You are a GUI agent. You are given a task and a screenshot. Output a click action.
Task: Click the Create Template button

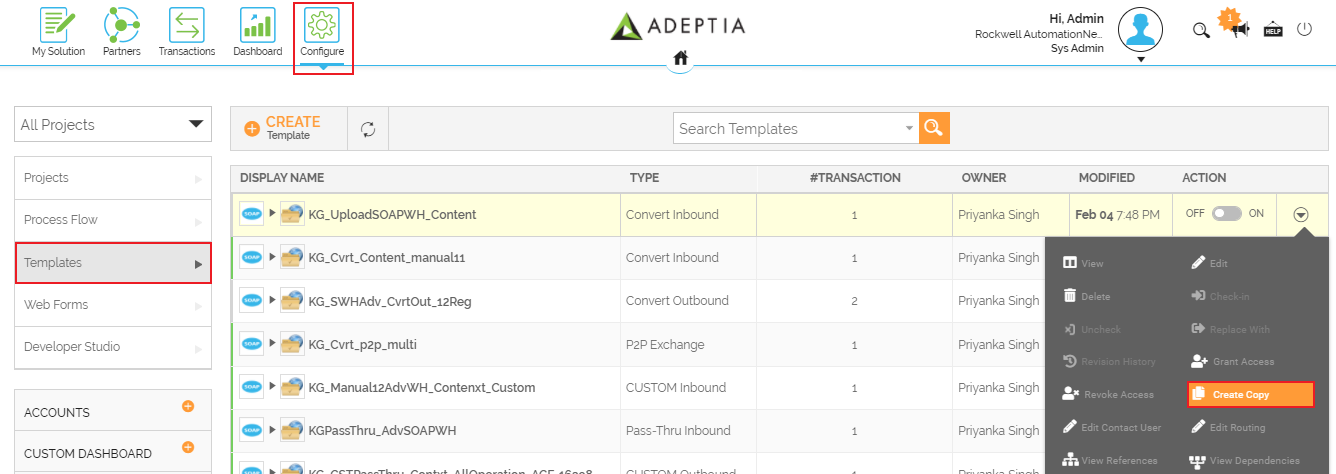(283, 128)
